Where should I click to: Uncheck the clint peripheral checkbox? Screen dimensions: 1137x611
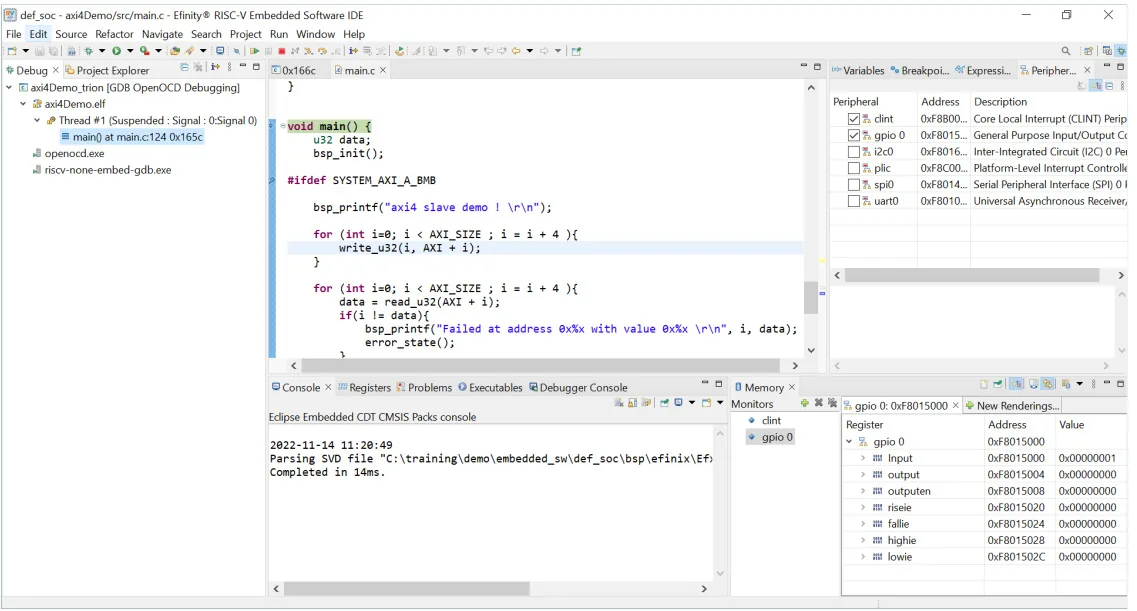853,119
